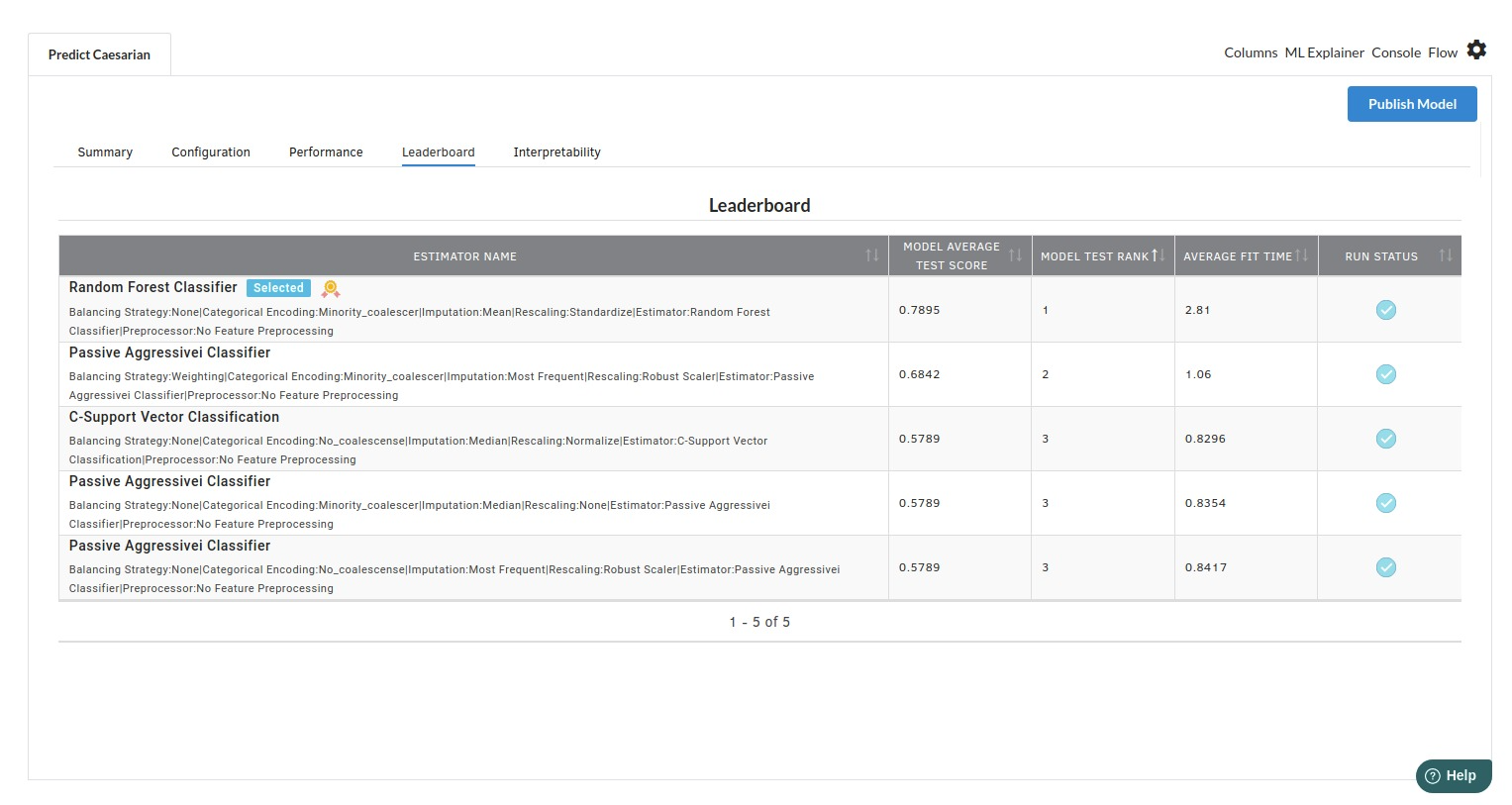
Task: Click the rank value 1 for Random Forest
Action: tap(1046, 310)
